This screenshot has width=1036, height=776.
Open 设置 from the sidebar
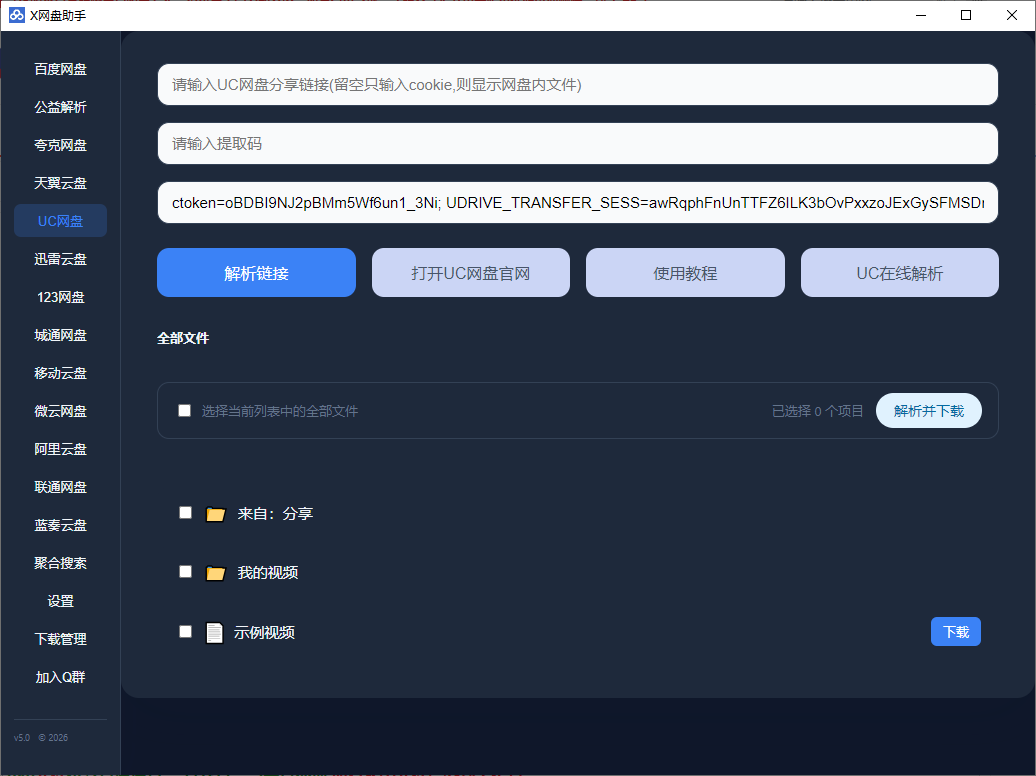tap(60, 601)
